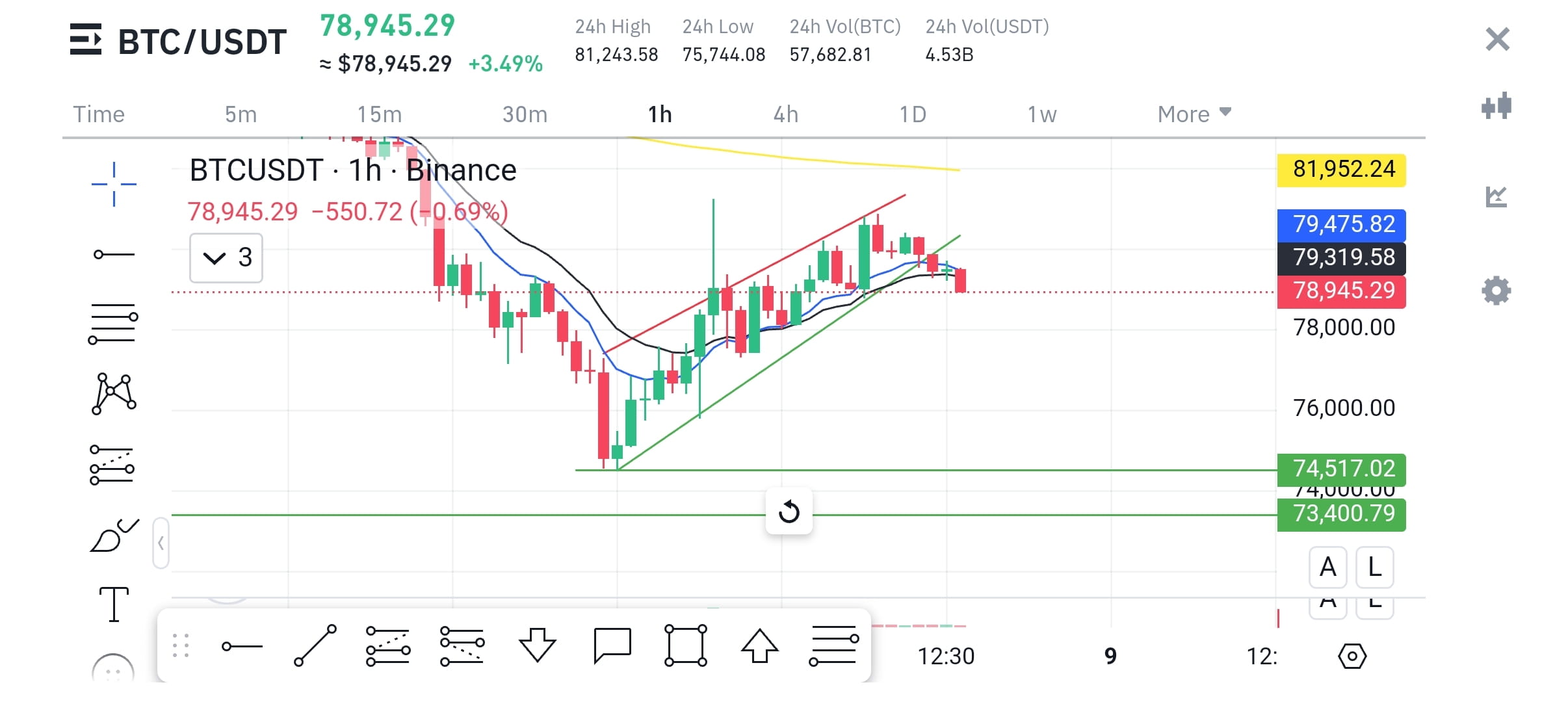
Task: Pick second Fib wedge tool in favorites toolbar
Action: tap(462, 646)
